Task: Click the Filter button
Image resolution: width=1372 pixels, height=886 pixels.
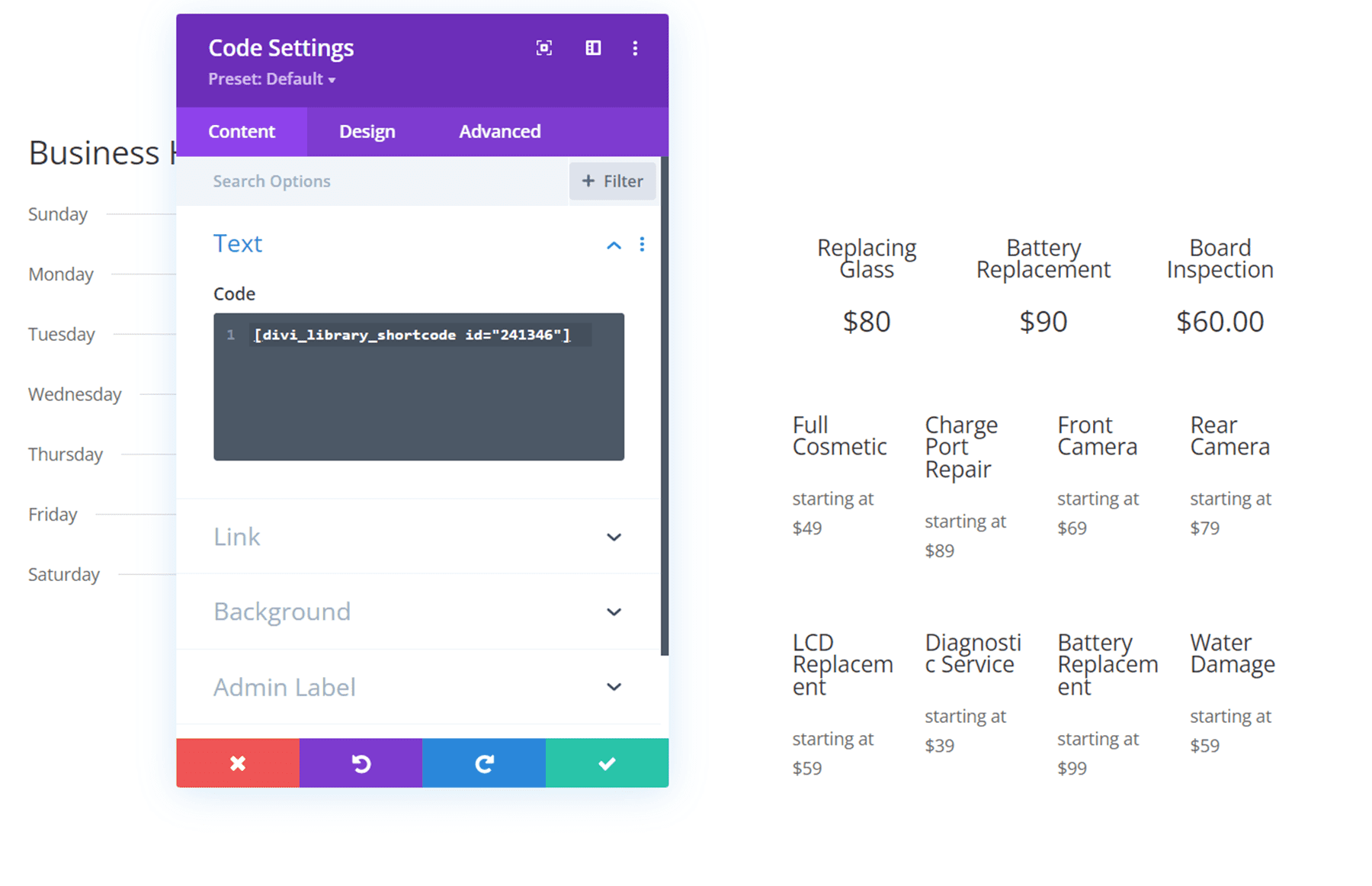Action: click(612, 181)
